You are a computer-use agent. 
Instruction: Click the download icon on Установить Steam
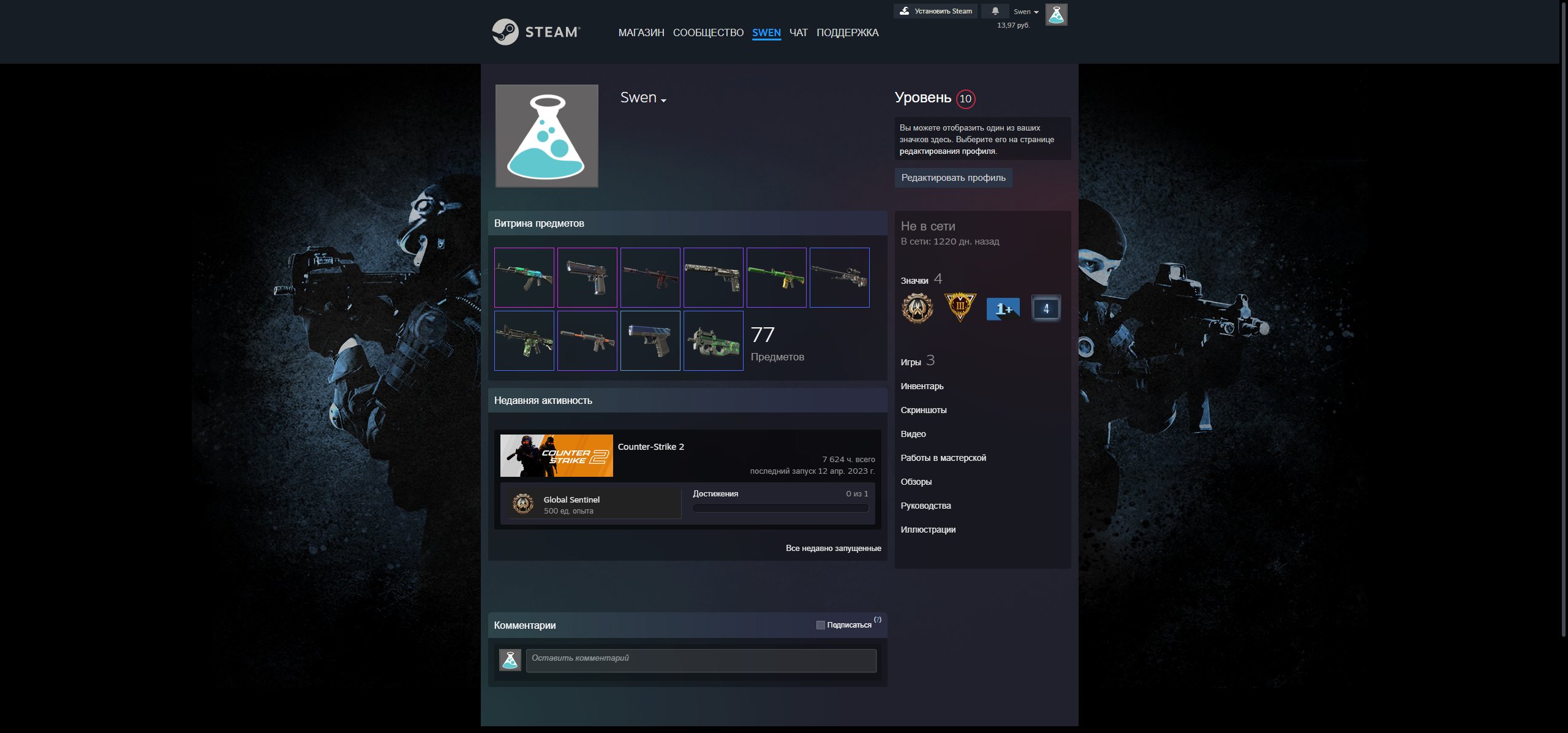coord(905,11)
